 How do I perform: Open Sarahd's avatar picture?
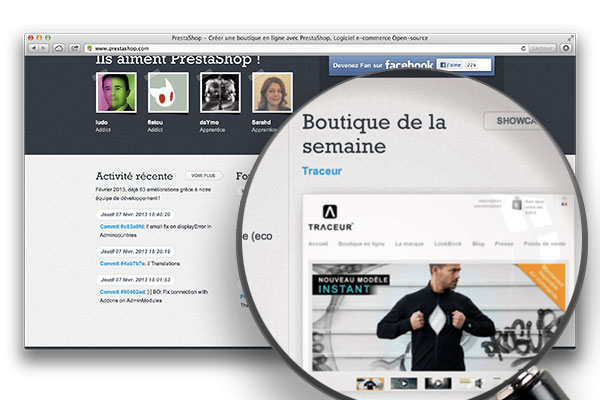coord(272,93)
